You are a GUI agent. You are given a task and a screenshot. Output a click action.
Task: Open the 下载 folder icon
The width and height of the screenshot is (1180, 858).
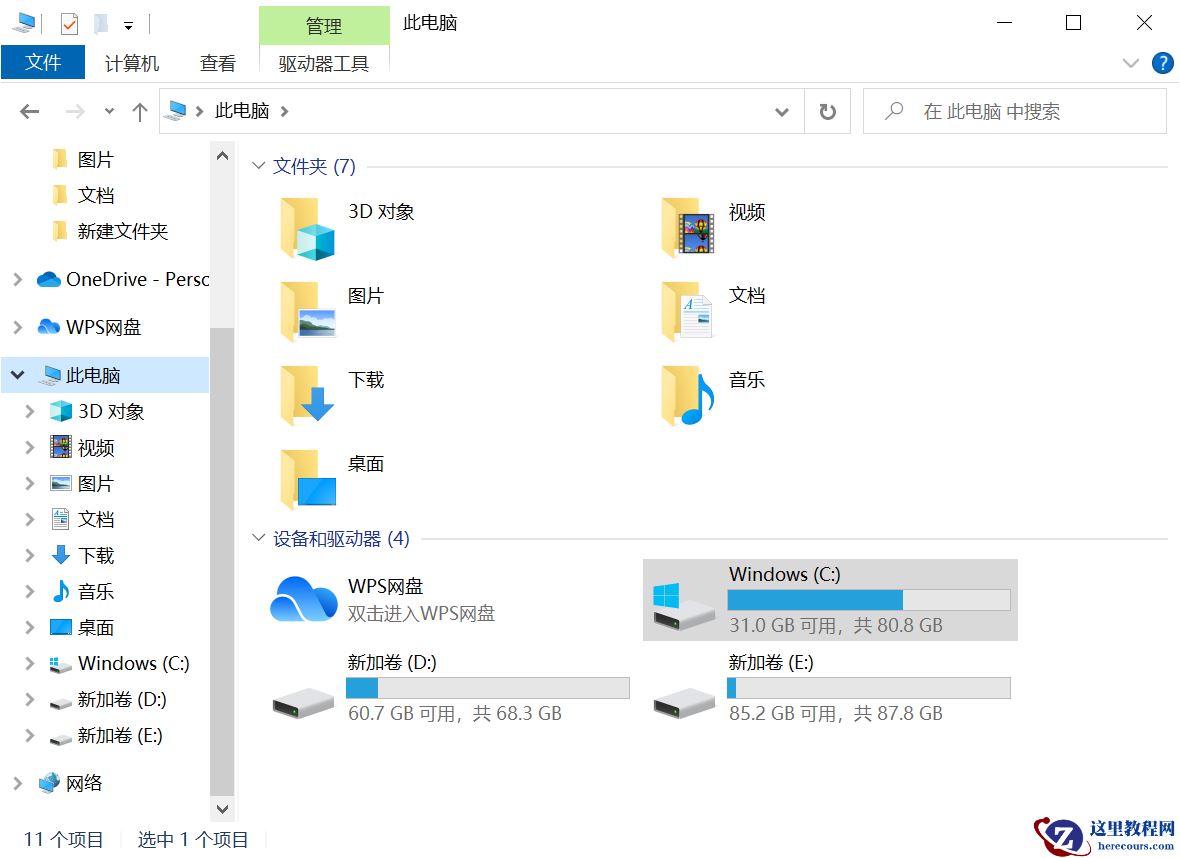305,394
